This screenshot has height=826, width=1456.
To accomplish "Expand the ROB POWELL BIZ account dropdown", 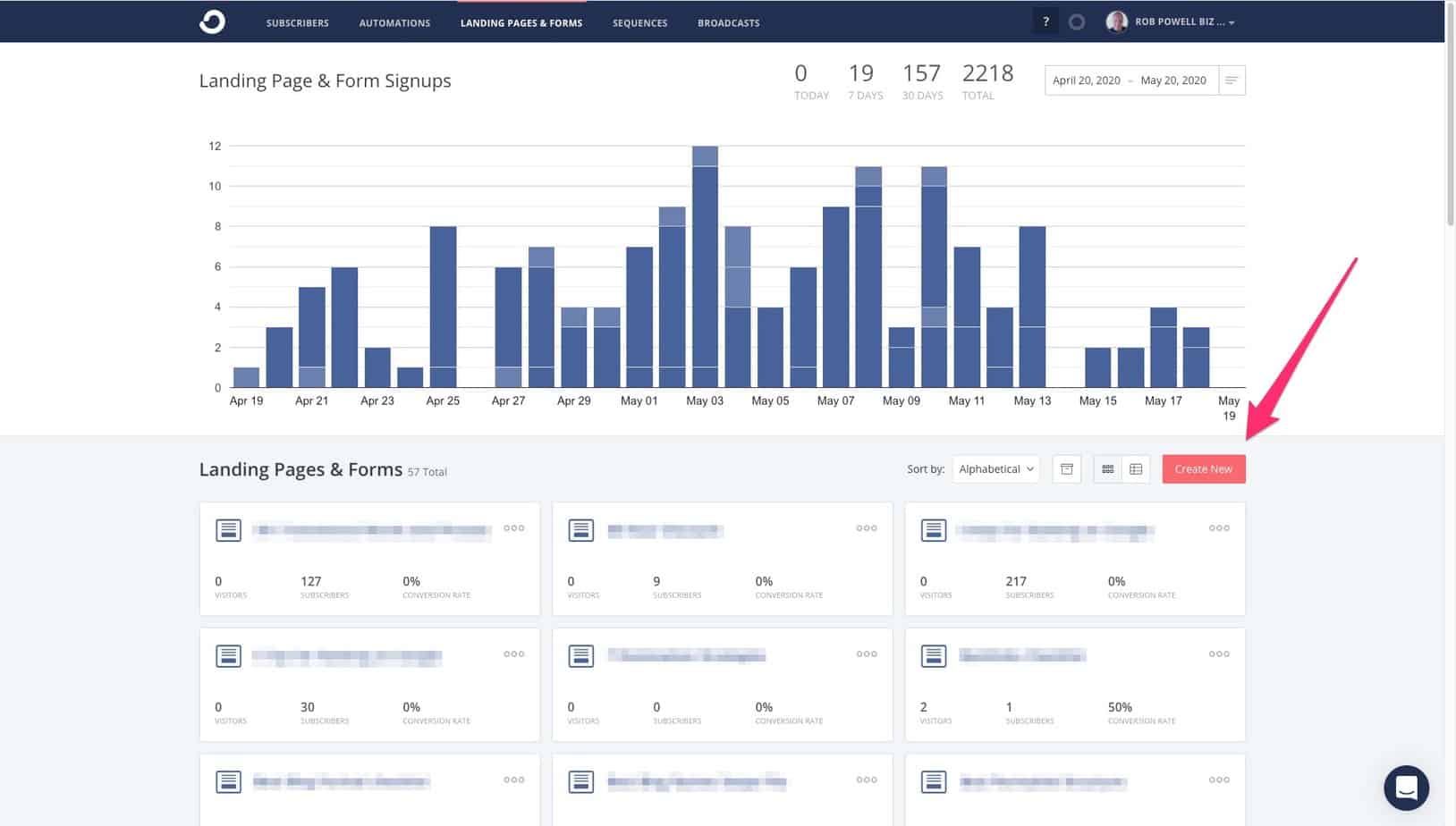I will 1185,22.
